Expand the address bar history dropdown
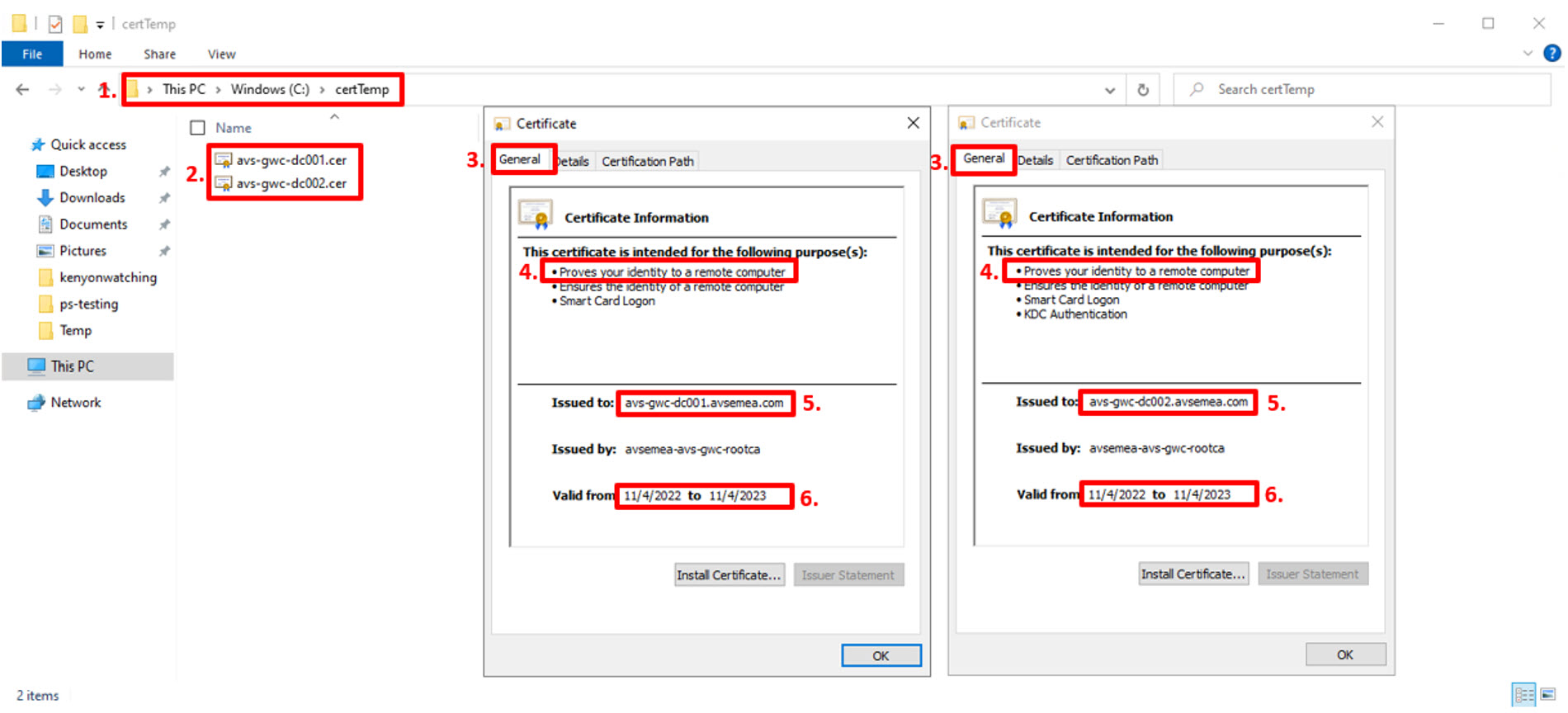This screenshot has height=713, width=1568. pos(1110,90)
